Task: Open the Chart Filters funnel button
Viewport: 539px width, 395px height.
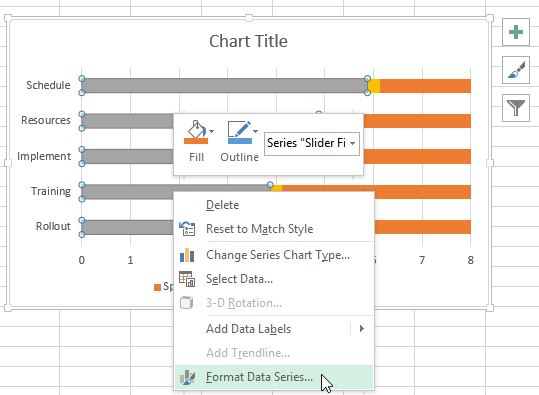Action: click(516, 108)
